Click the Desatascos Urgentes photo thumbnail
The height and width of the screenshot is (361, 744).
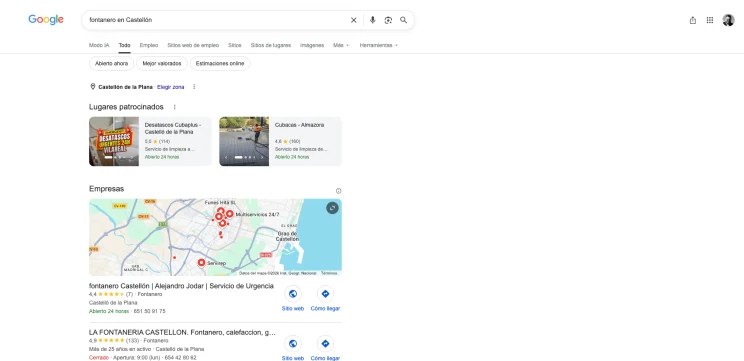click(x=114, y=141)
